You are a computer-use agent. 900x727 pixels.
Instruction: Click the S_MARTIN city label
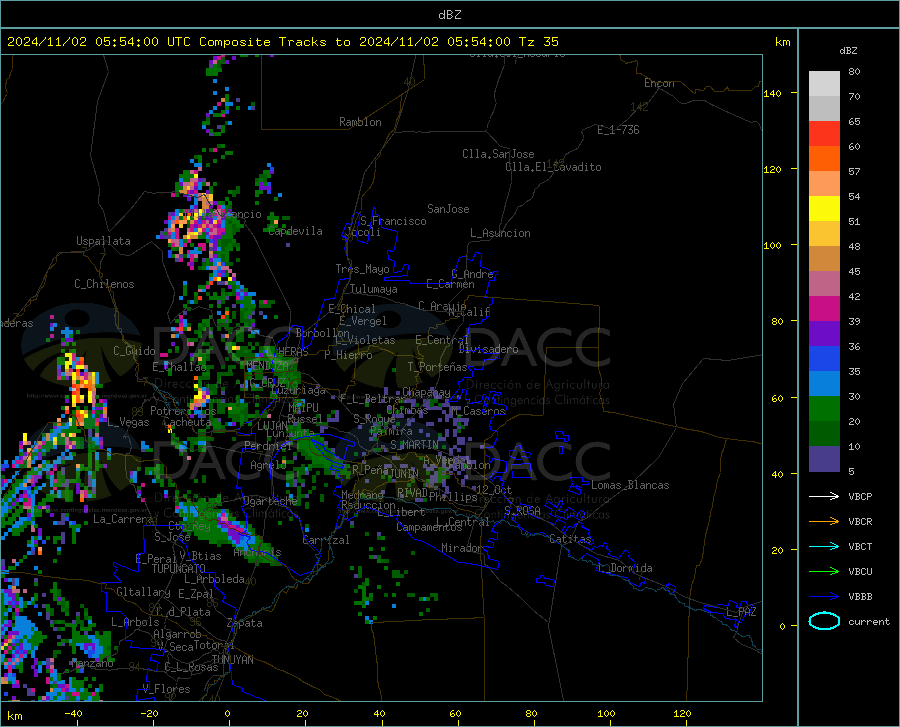[414, 445]
